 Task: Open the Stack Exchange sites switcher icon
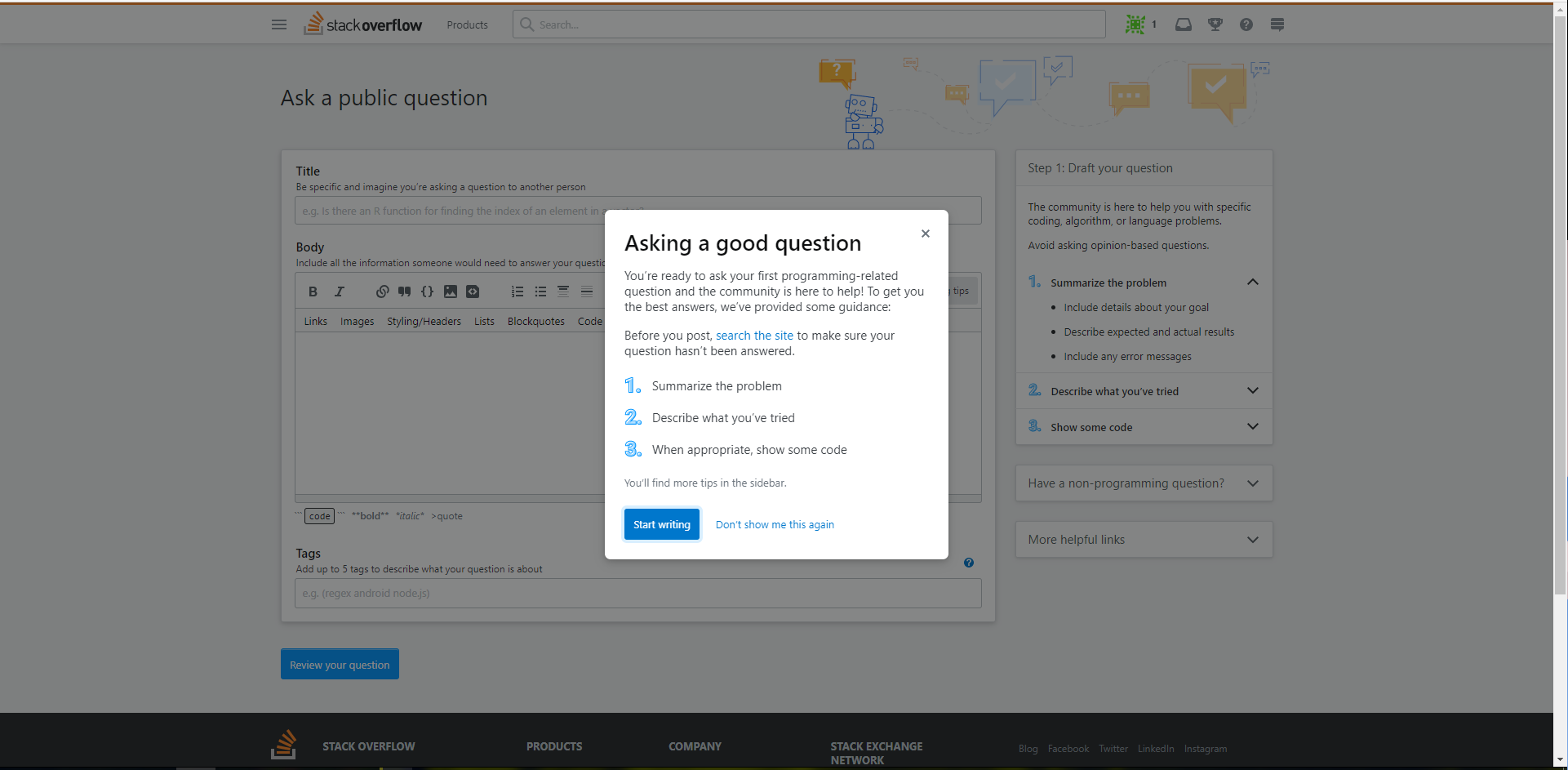[1277, 24]
